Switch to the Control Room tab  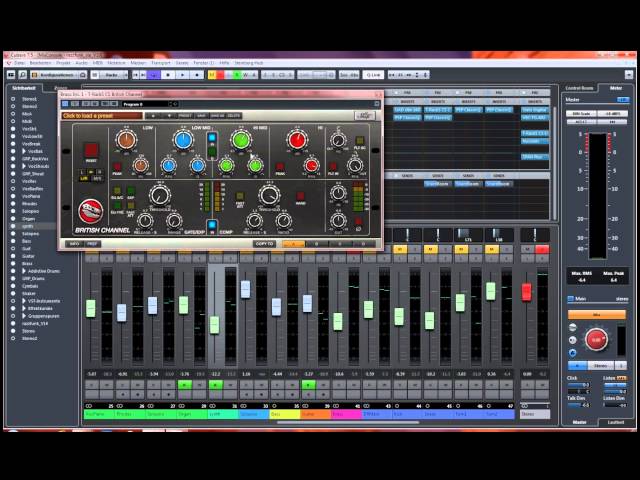[579, 88]
